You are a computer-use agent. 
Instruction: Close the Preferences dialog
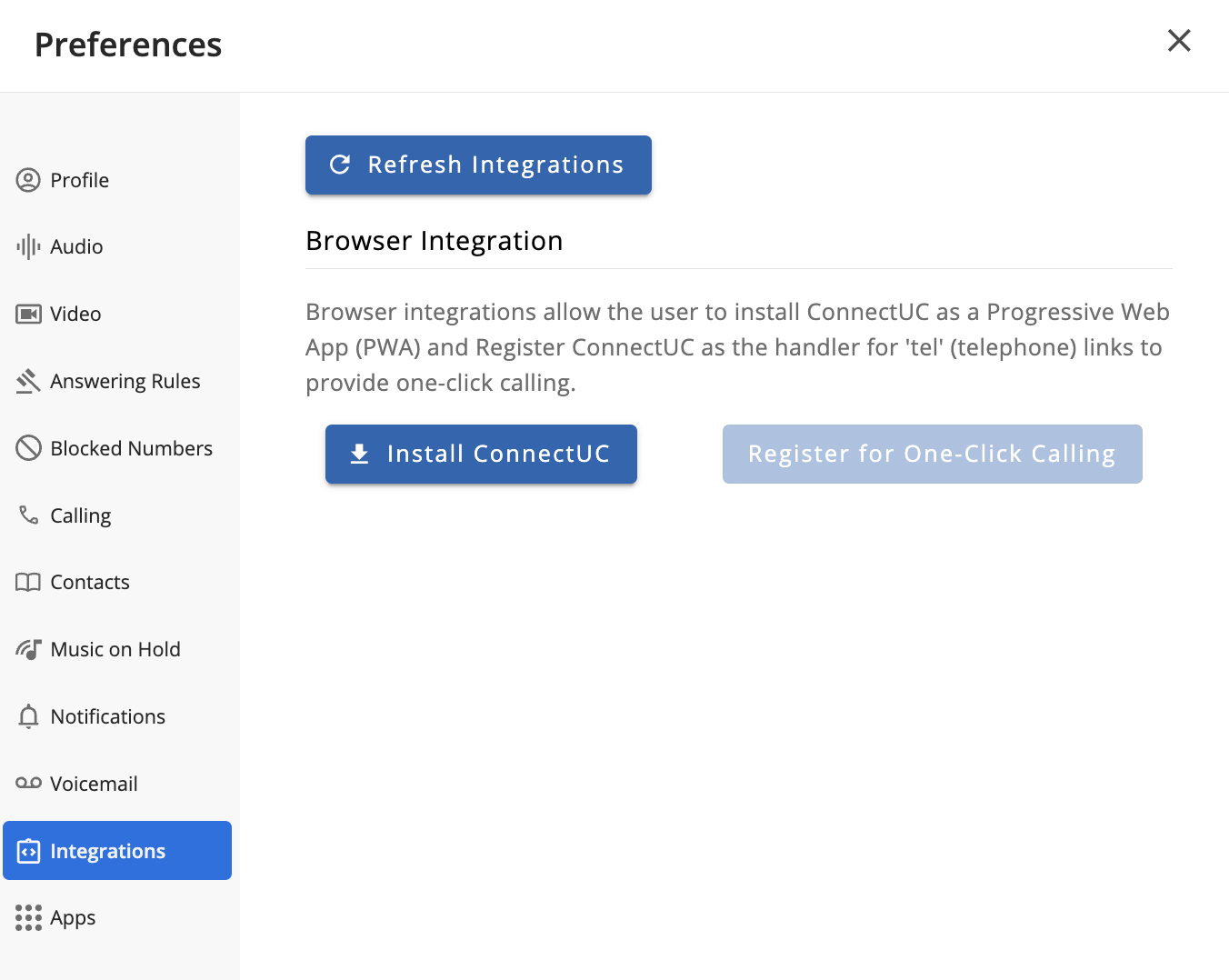pos(1179,41)
